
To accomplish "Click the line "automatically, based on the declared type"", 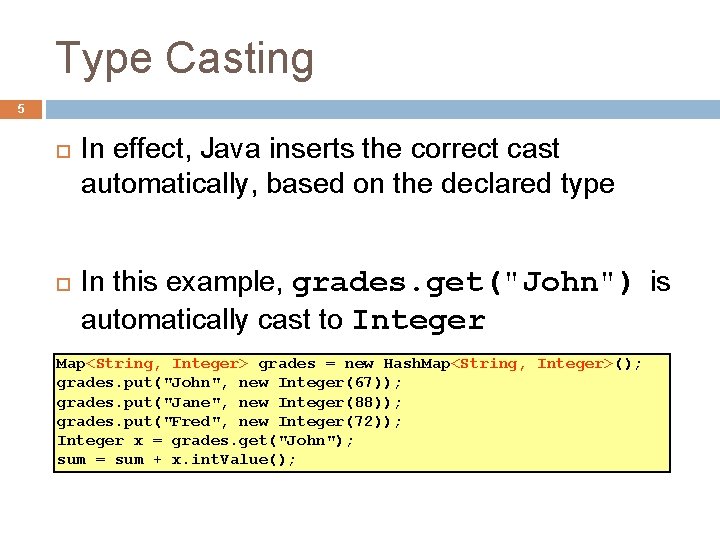I will [348, 185].
